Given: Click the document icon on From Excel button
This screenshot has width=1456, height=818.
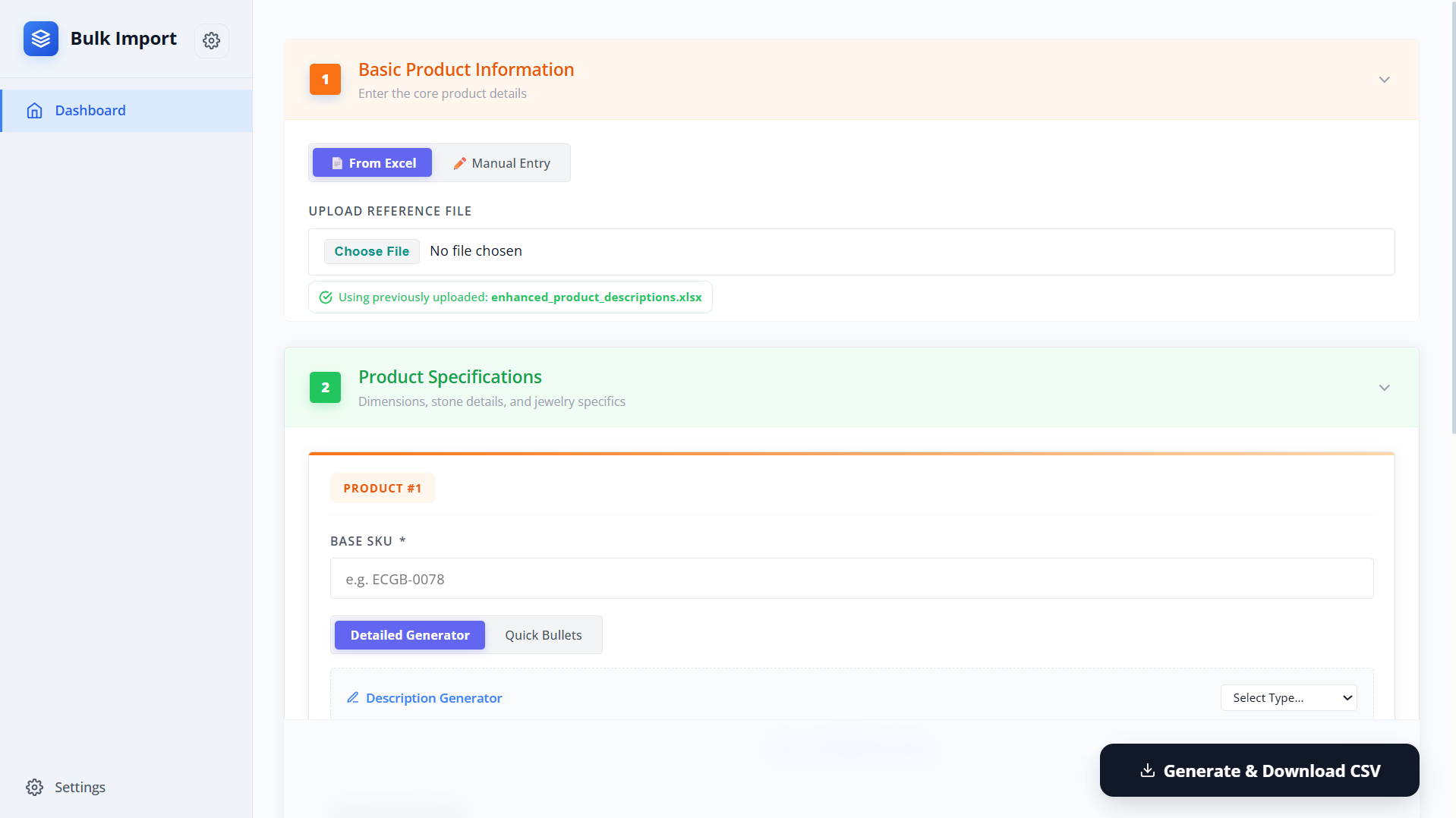Looking at the screenshot, I should pyautogui.click(x=336, y=162).
